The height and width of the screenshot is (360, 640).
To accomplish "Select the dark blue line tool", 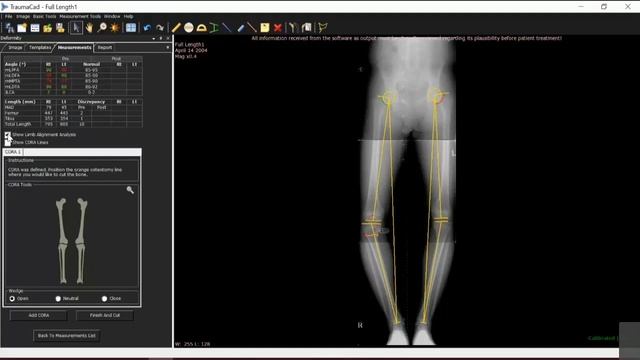I will coord(227,27).
